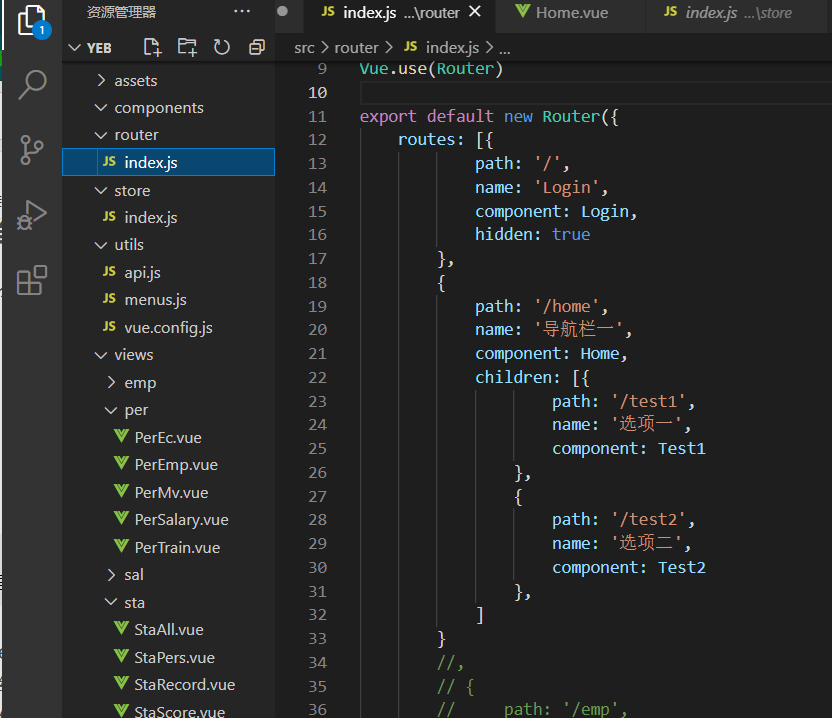
Task: Open vue.config.js file
Action: coord(169,327)
